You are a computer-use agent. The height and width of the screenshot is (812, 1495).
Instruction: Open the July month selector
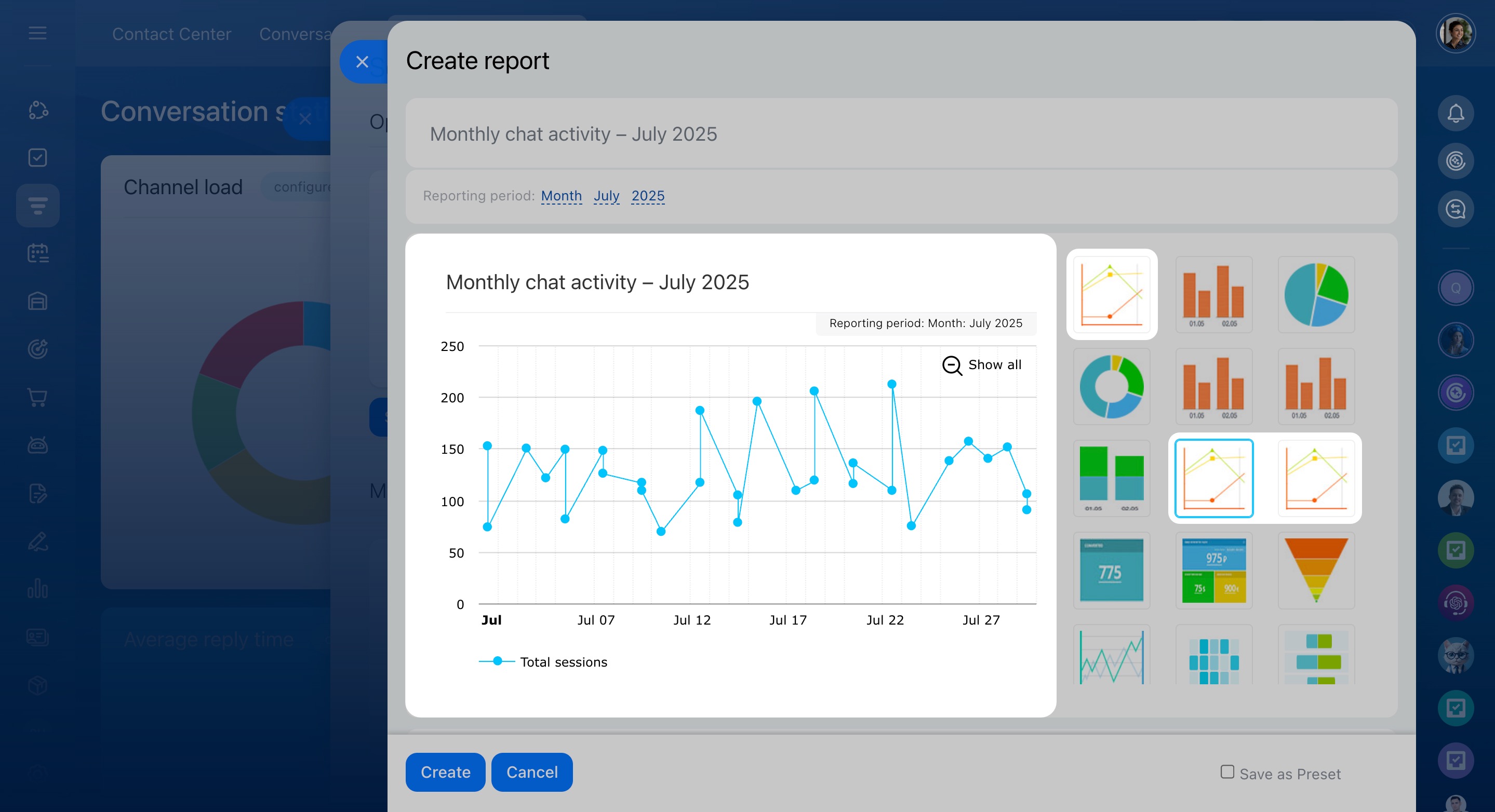tap(606, 196)
